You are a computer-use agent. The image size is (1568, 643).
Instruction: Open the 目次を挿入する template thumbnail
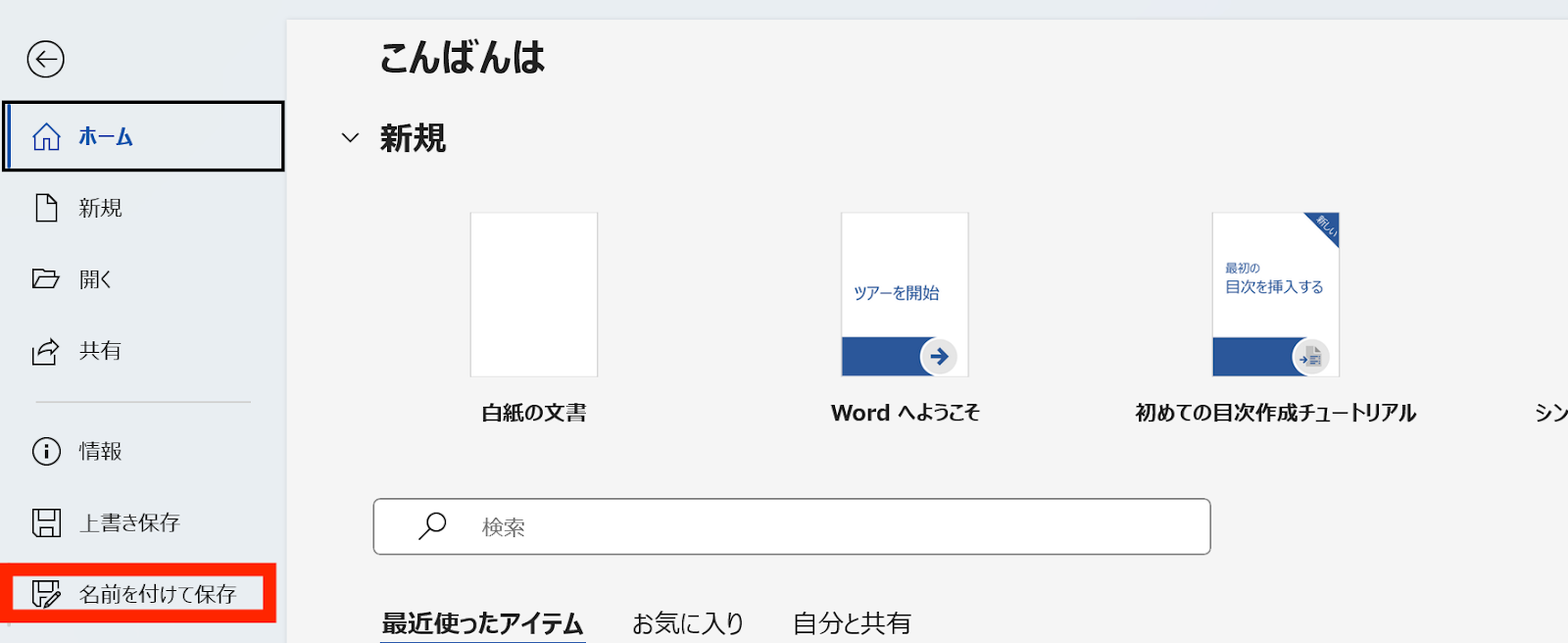click(1275, 294)
